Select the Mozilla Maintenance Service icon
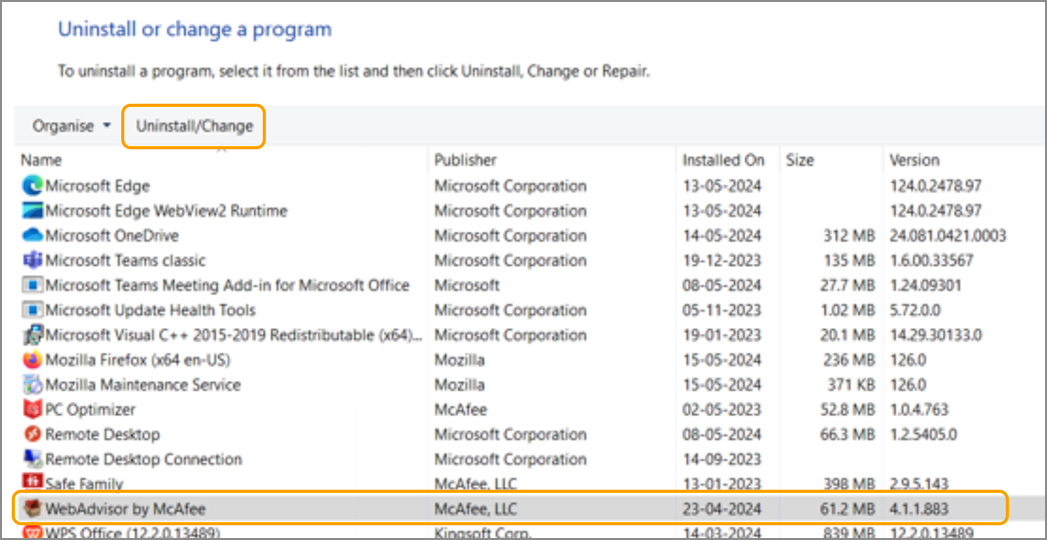The image size is (1047, 540). click(32, 385)
